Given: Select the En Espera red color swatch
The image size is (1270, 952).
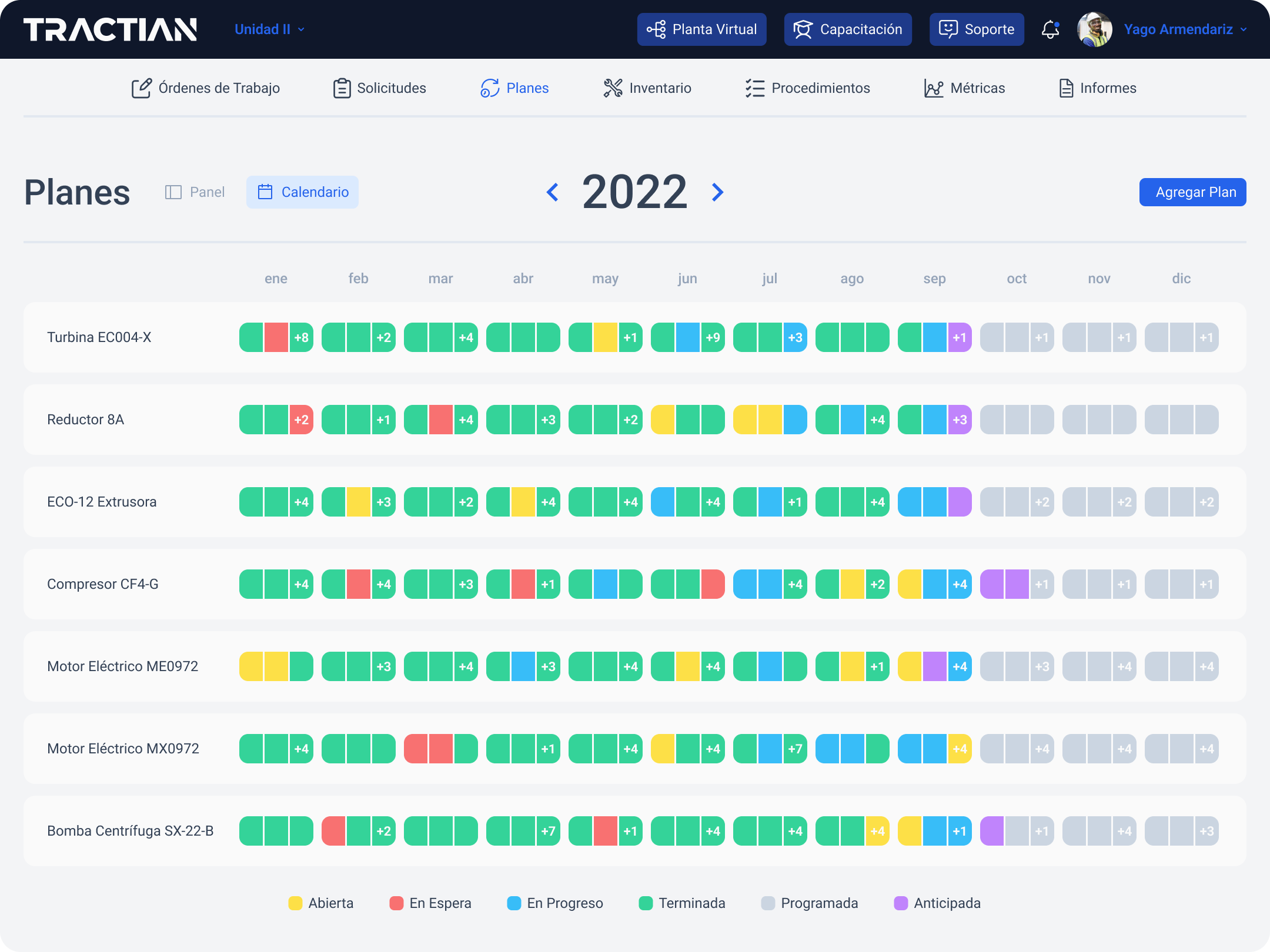Looking at the screenshot, I should [396, 903].
